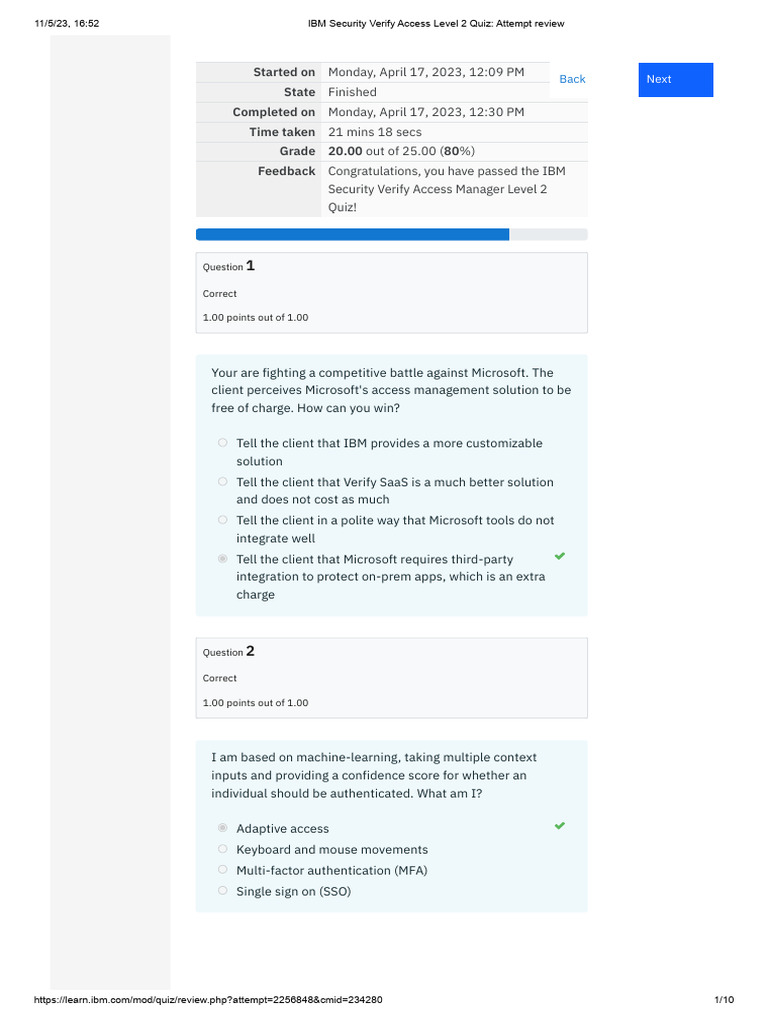Click the quiz grade progress bar
768x1024 pixels.
(391, 235)
